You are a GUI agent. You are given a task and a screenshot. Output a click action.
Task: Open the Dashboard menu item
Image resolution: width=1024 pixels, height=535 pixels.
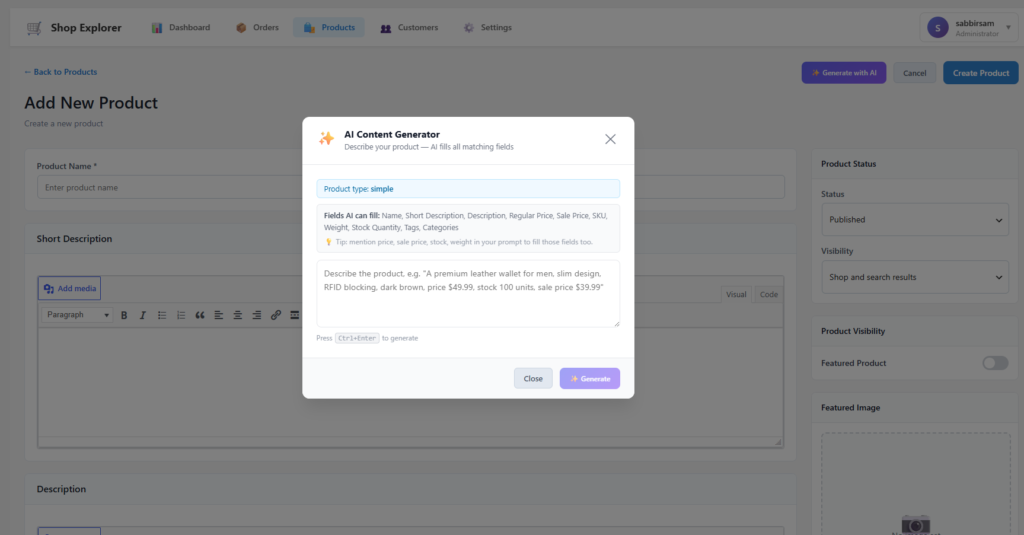click(181, 27)
